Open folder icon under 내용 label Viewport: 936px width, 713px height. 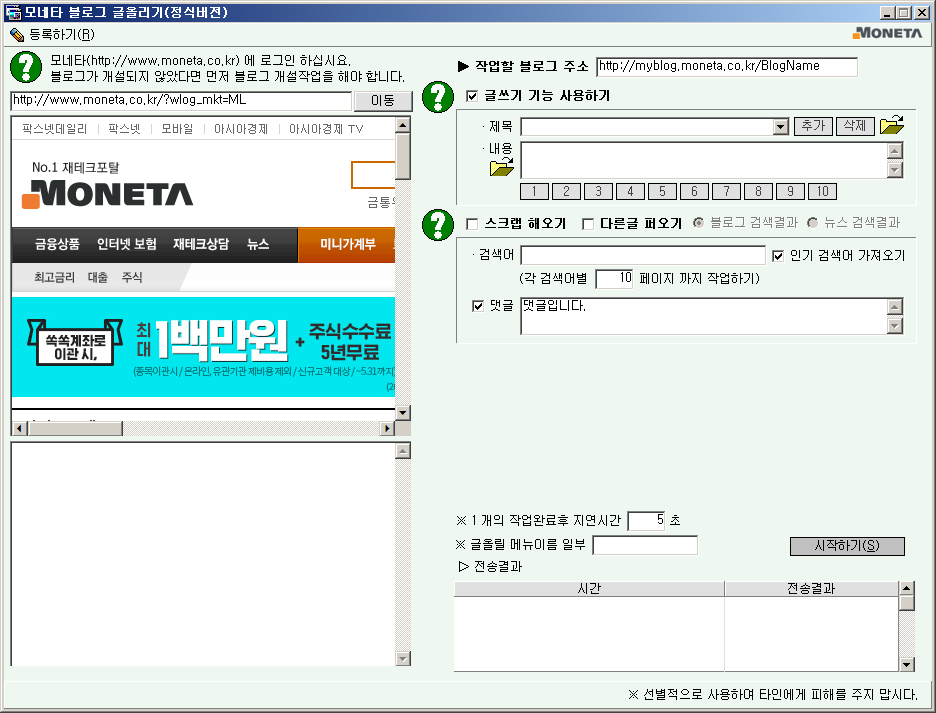click(x=501, y=167)
